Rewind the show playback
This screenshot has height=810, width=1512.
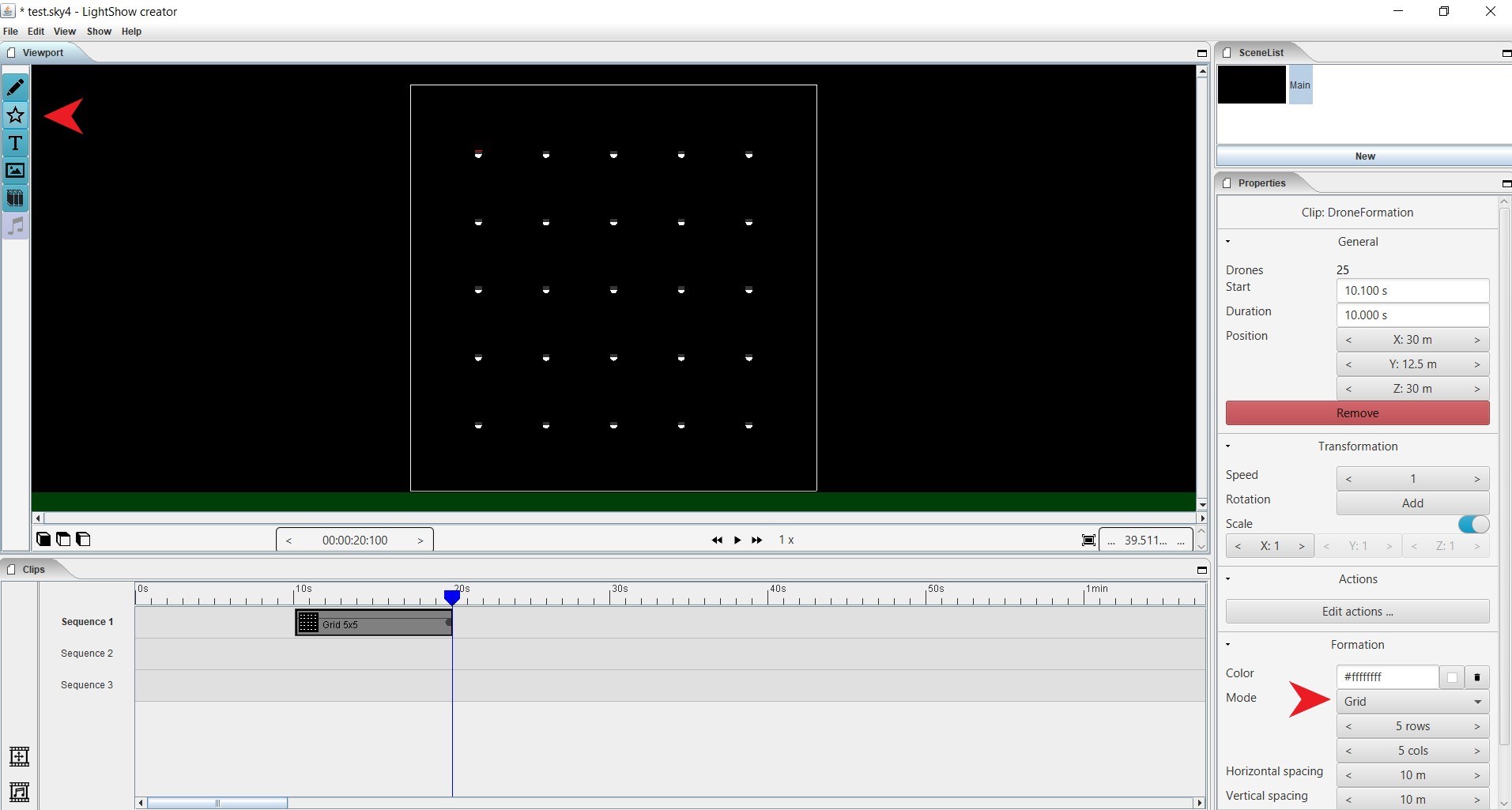(x=717, y=540)
